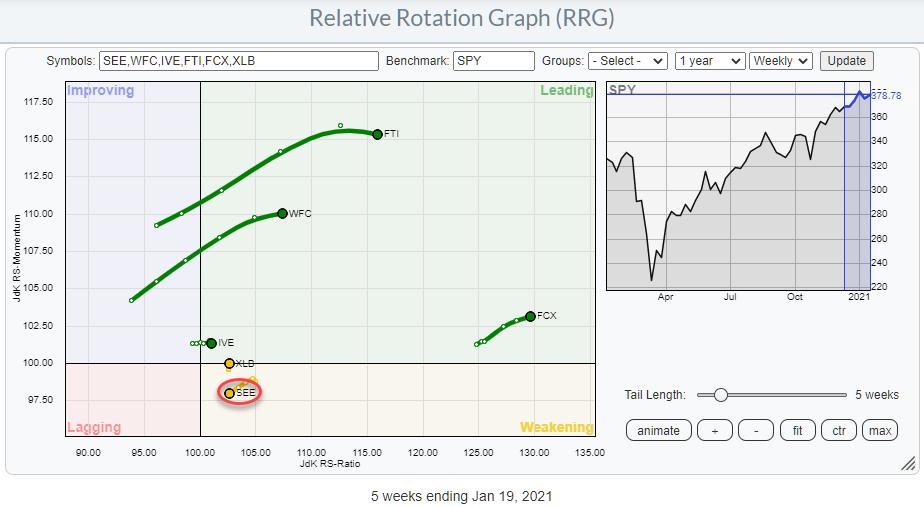Click the Symbols input field
This screenshot has width=924, height=507.
pos(239,61)
